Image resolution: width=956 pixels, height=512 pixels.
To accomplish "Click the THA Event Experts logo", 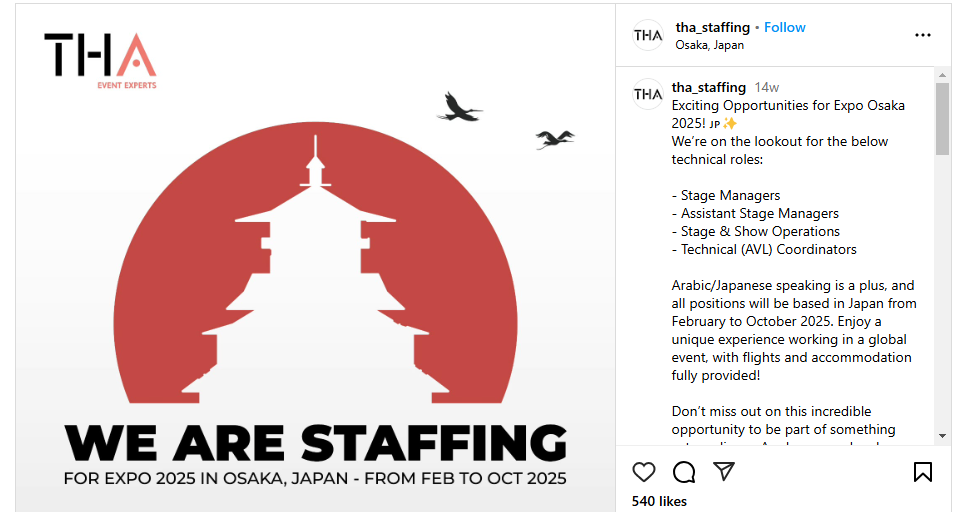I will 100,60.
